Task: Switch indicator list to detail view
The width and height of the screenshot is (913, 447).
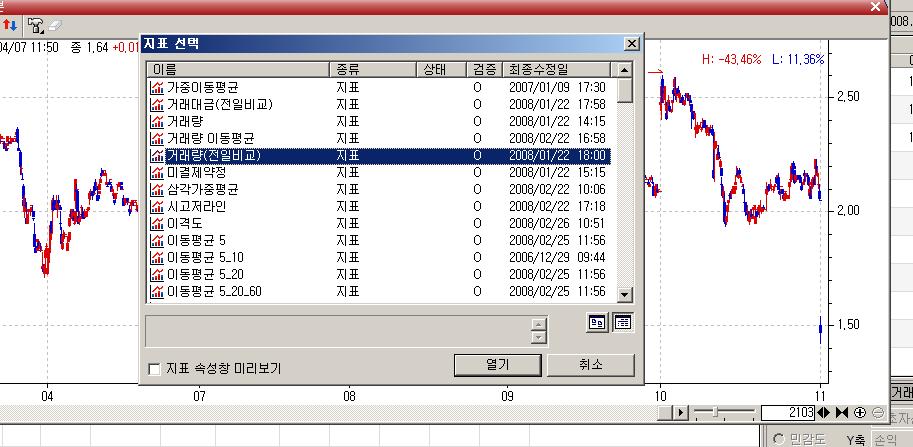Action: [x=621, y=322]
